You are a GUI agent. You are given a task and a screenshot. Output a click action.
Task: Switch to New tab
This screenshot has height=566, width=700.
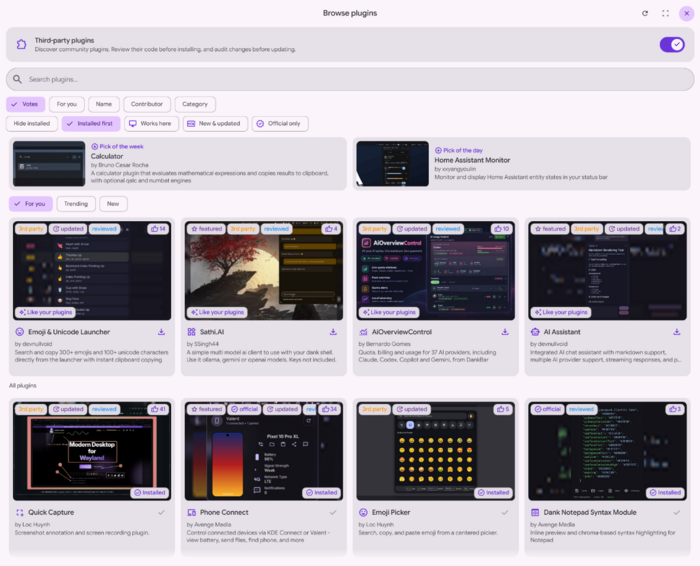coord(113,204)
